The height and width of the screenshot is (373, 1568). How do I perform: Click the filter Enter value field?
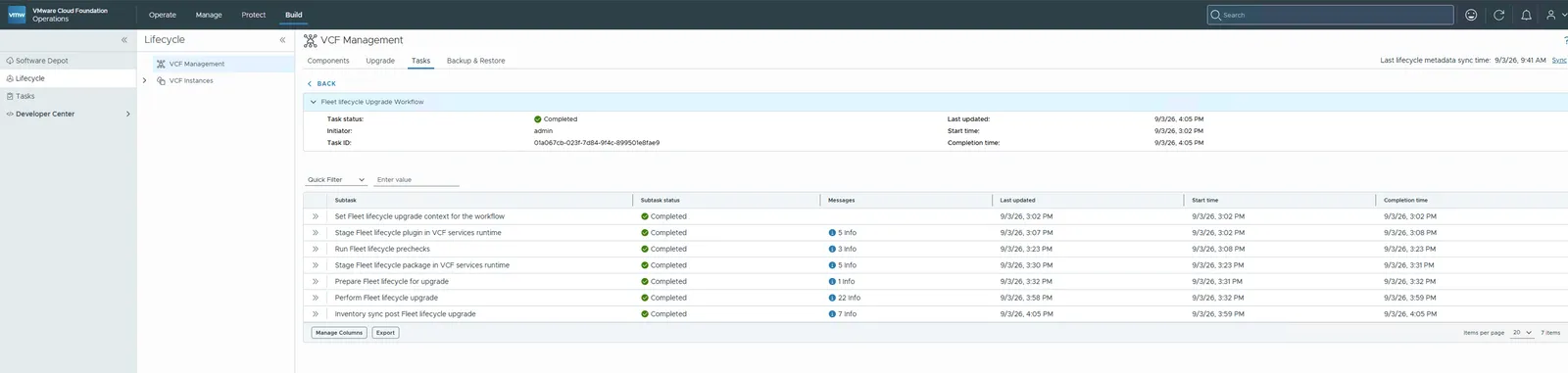pos(416,180)
